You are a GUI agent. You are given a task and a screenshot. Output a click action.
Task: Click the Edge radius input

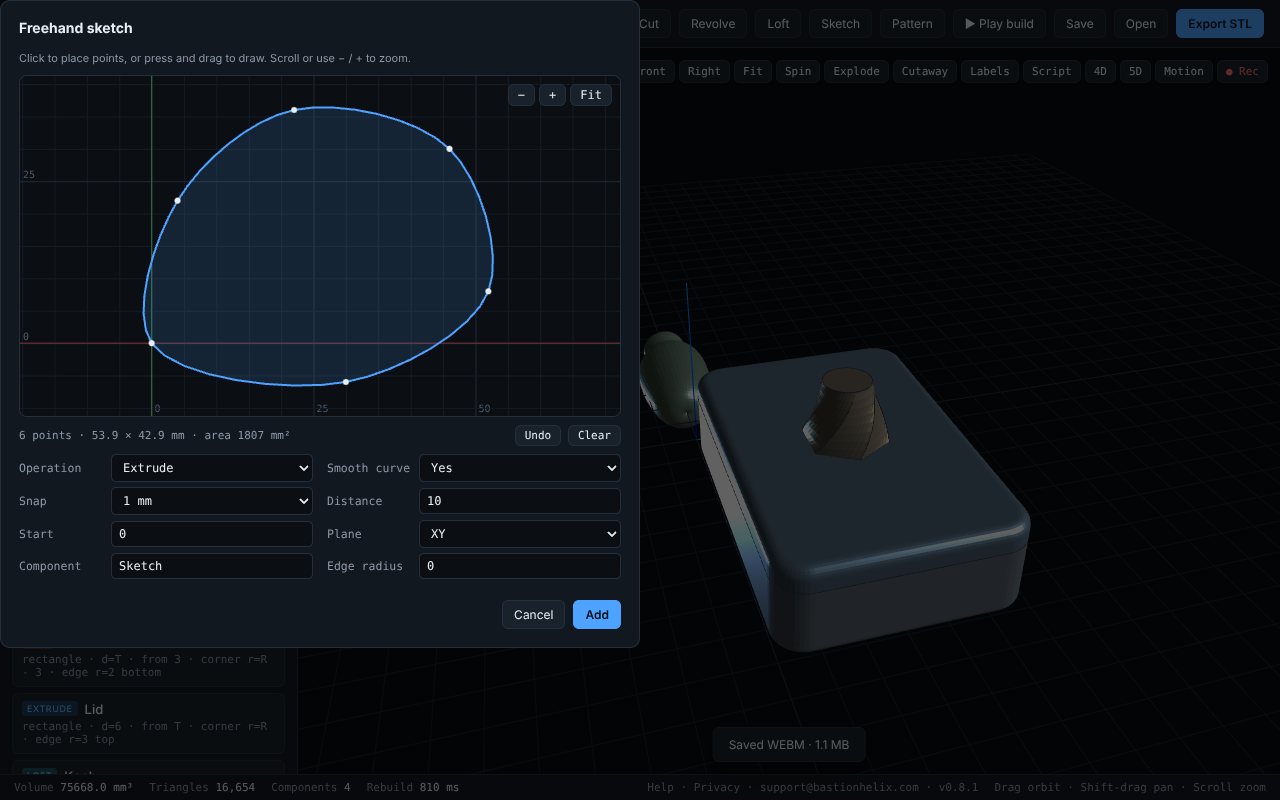tap(520, 566)
